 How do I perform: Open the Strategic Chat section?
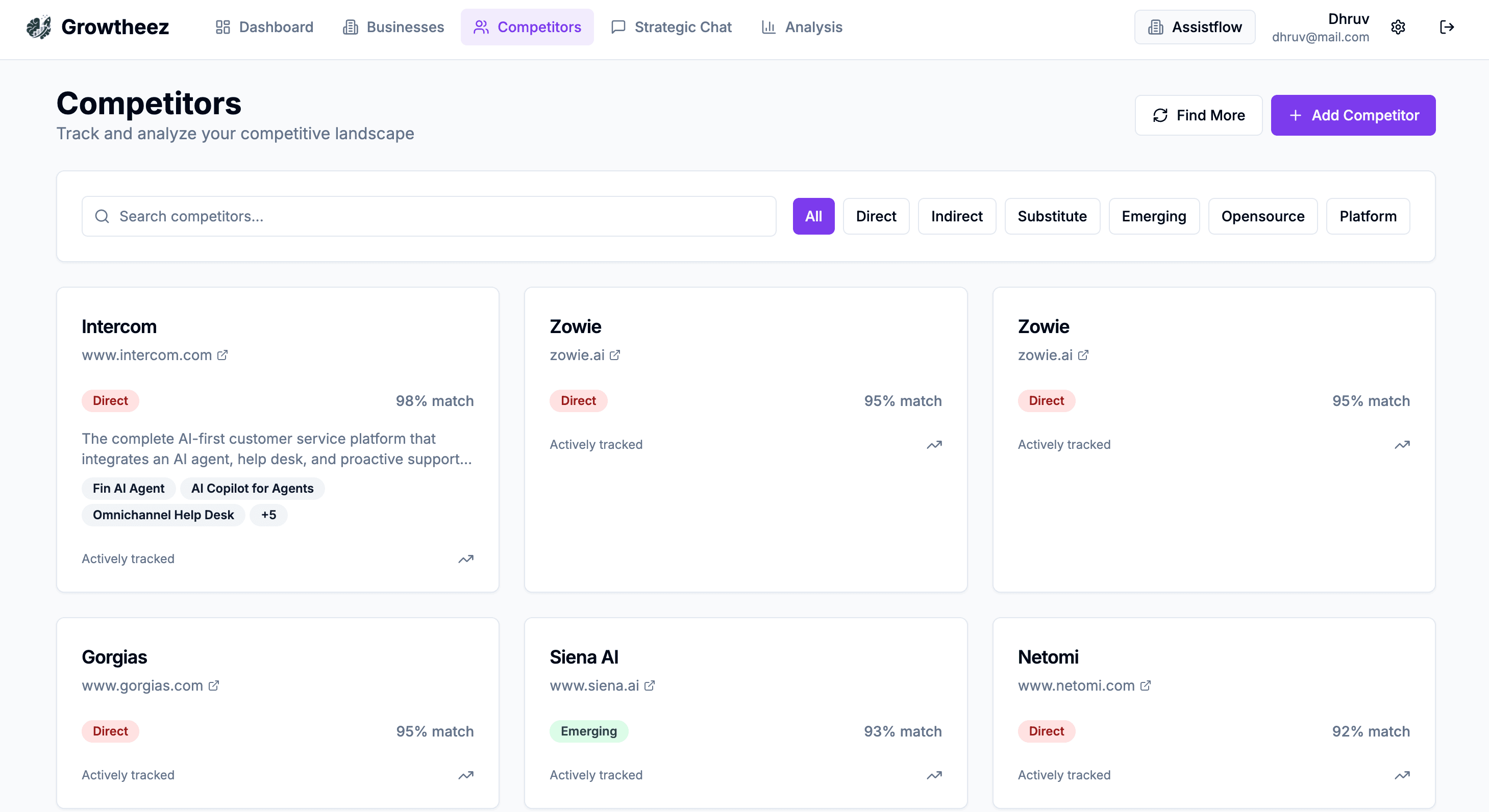click(x=671, y=27)
